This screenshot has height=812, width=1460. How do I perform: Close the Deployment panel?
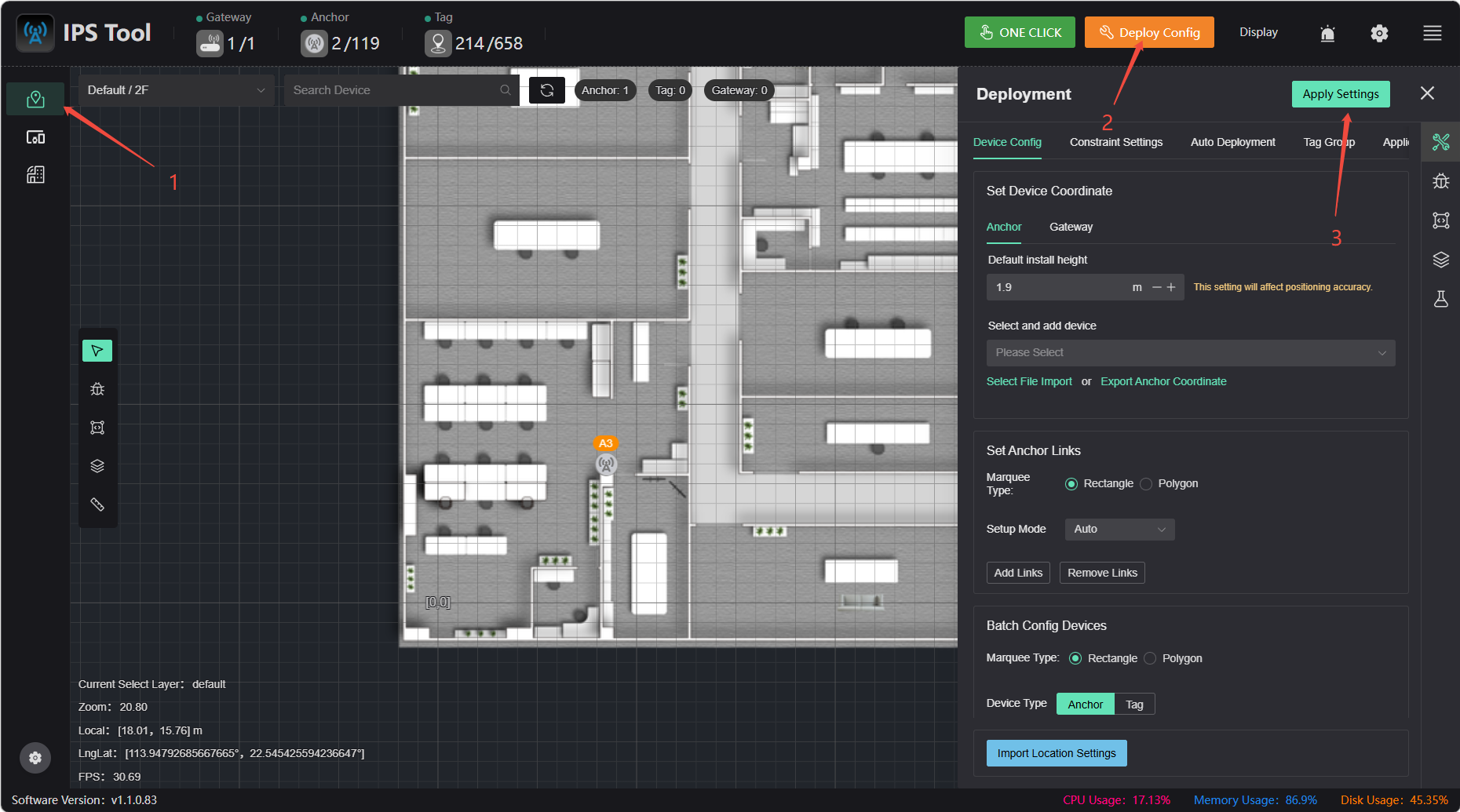pos(1427,93)
